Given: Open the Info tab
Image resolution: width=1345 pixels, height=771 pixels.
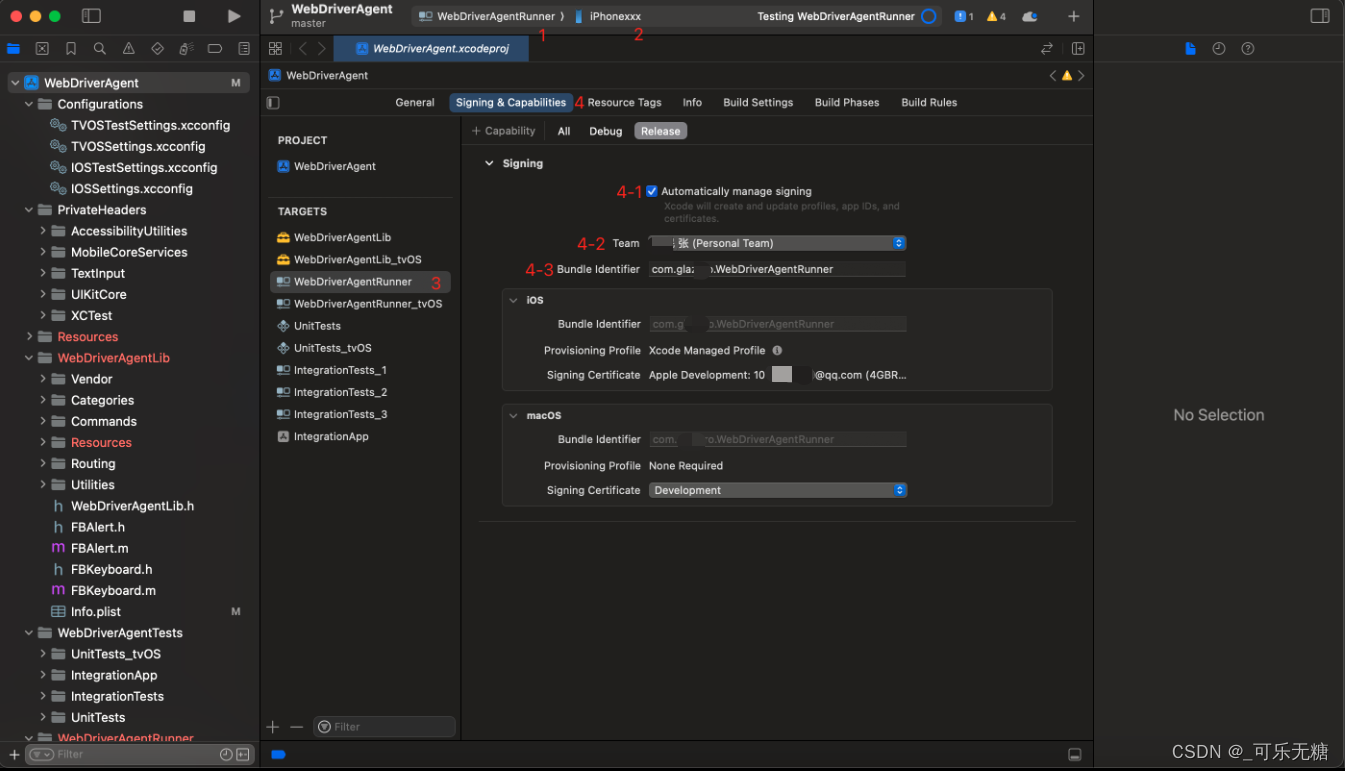Looking at the screenshot, I should pos(692,102).
